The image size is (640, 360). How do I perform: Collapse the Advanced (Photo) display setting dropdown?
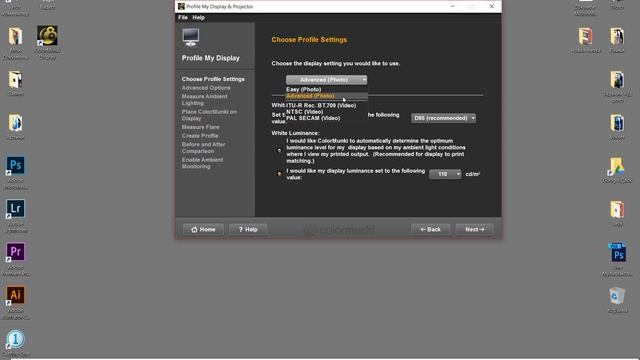(327, 80)
